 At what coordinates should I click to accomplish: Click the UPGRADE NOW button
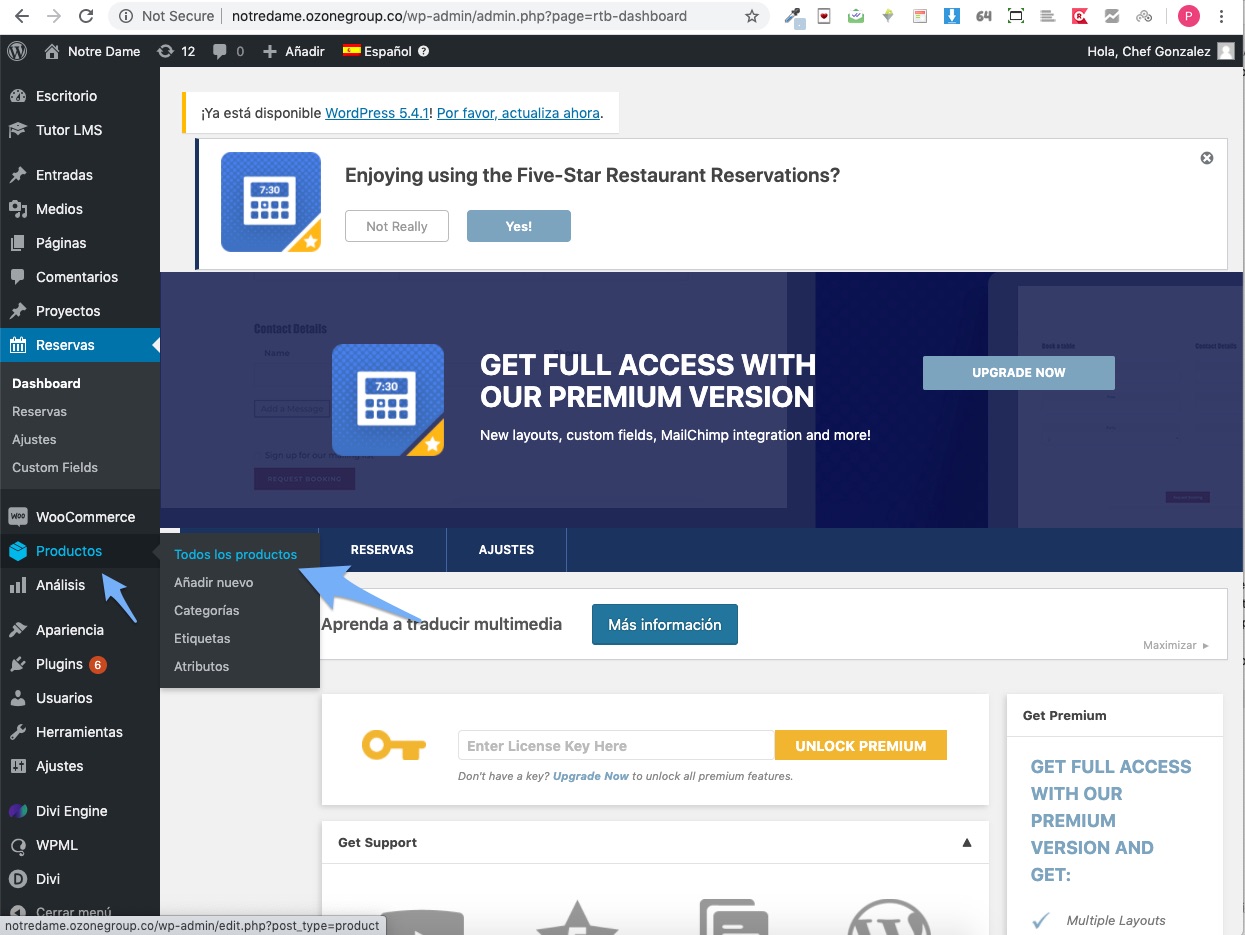pyautogui.click(x=1019, y=372)
